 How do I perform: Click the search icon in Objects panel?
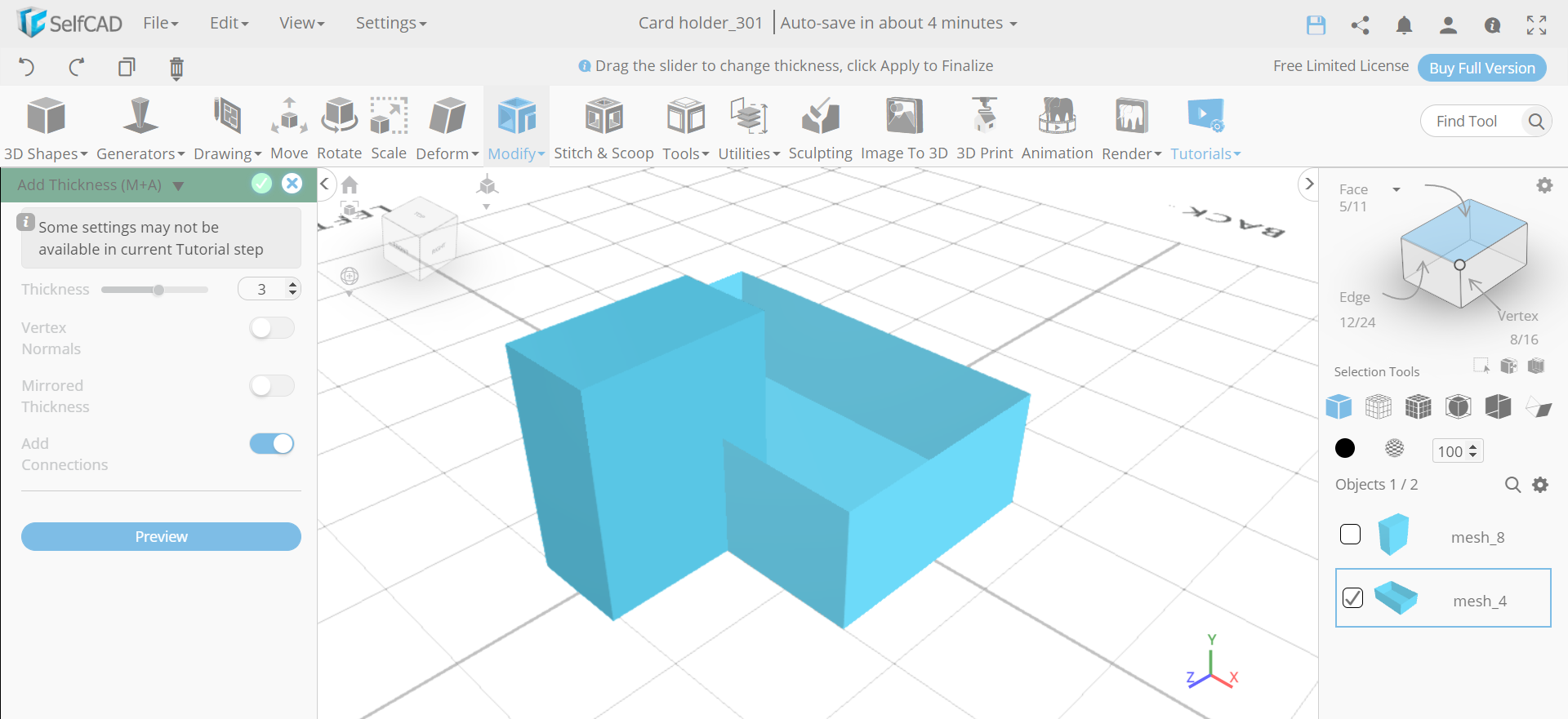point(1512,485)
